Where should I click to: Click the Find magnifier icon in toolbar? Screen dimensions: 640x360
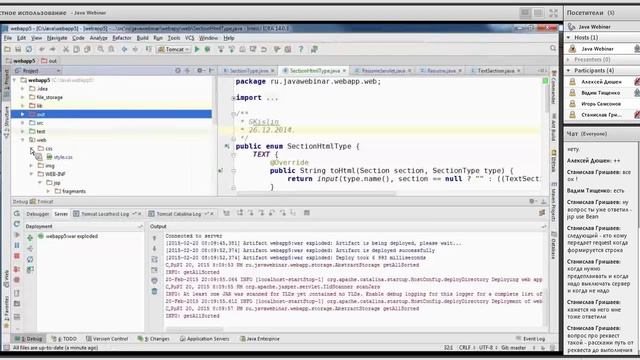tap(100, 49)
